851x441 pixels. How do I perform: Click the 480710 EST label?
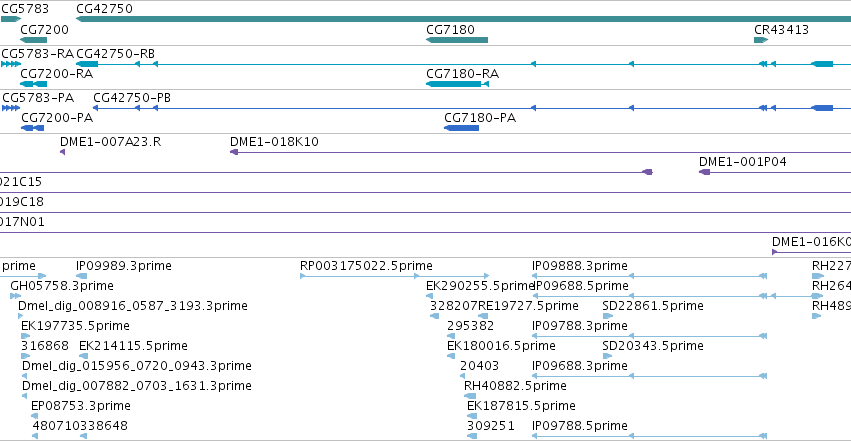pos(56,426)
